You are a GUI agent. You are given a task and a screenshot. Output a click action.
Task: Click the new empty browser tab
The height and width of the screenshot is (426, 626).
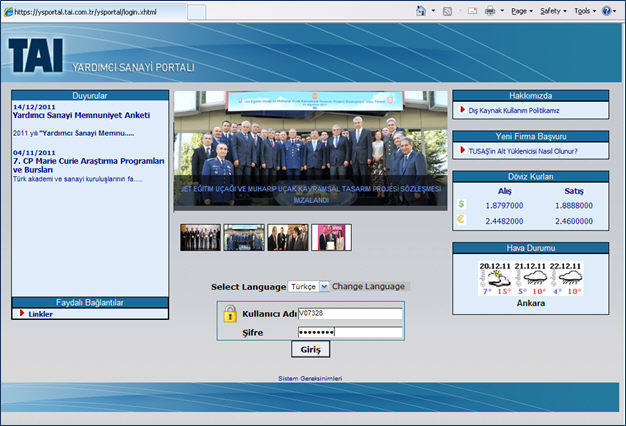196,12
